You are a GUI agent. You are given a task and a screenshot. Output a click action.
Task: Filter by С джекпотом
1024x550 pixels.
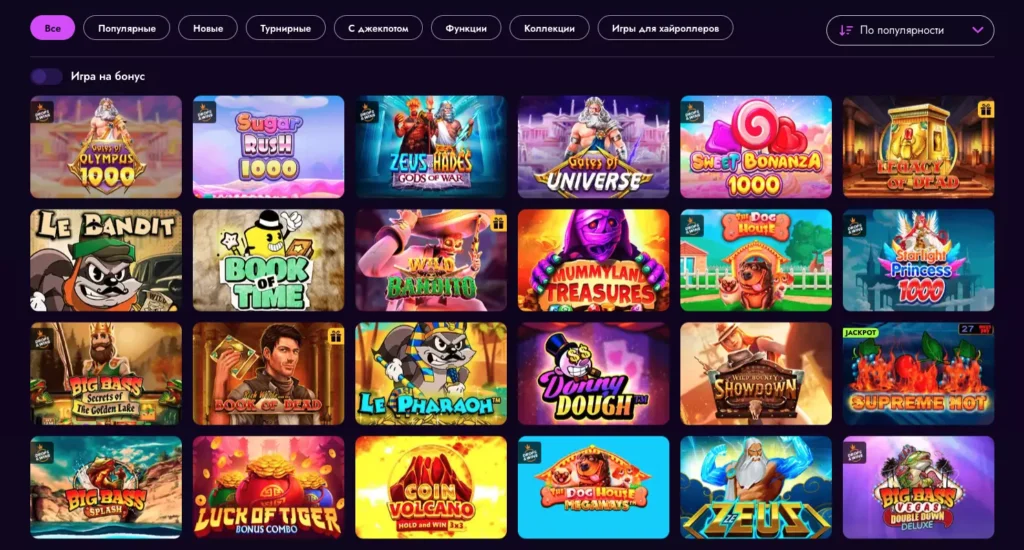[x=378, y=28]
